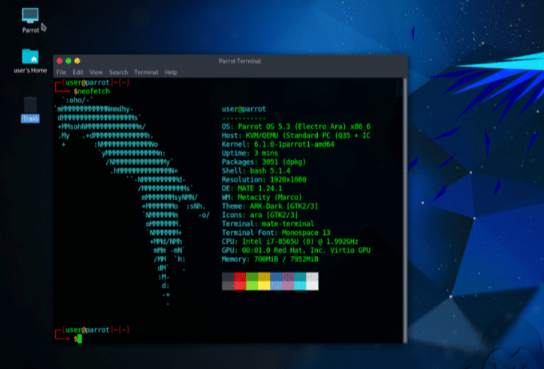Viewport: 544px width, 369px height.
Task: Click the blue color block in neofetch palette
Action: click(x=276, y=281)
